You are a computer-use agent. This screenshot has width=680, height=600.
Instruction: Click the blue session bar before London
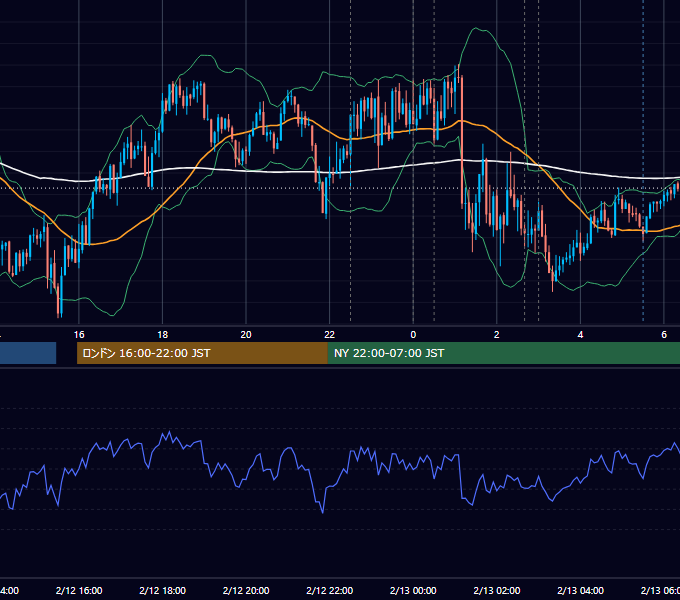tap(28, 353)
